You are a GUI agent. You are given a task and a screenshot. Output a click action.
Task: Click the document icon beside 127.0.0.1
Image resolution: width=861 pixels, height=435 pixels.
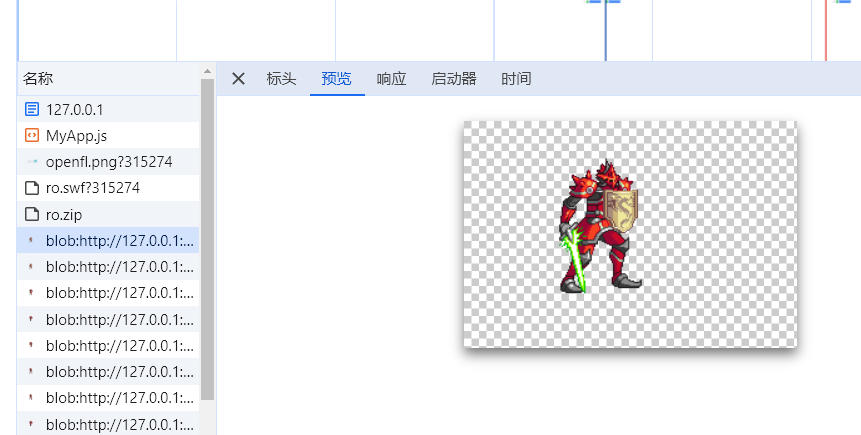[32, 109]
